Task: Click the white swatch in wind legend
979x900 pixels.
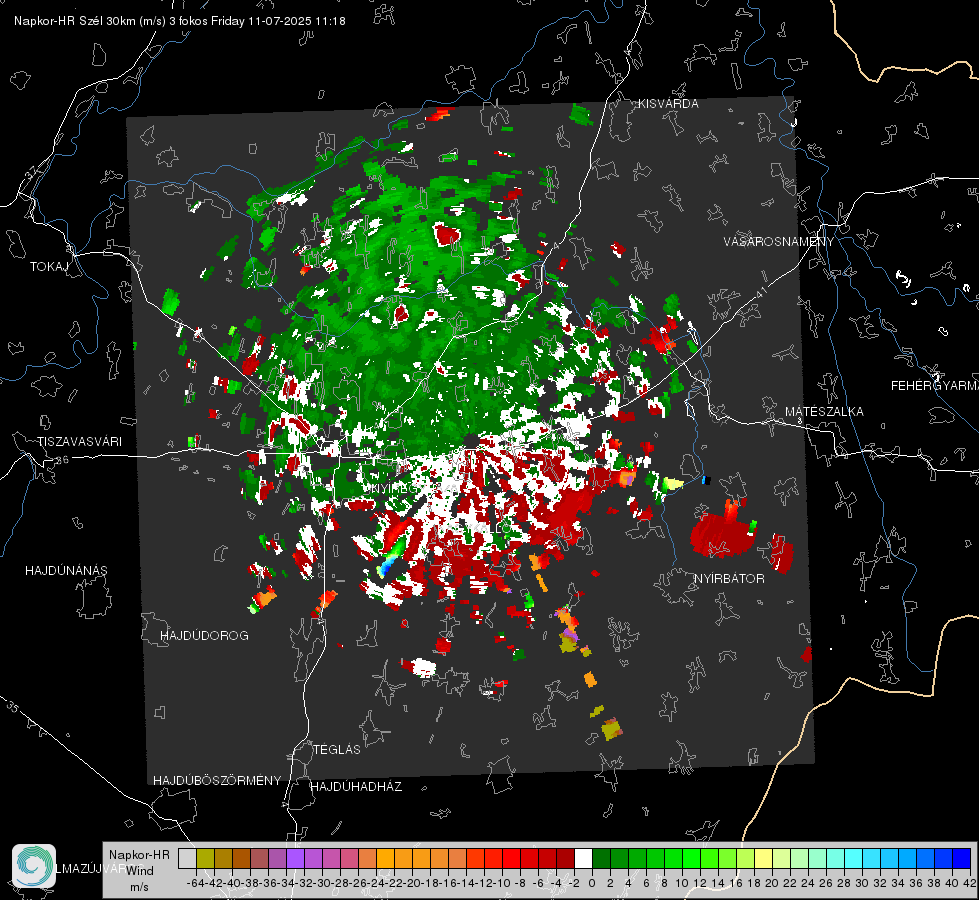Action: pos(583,859)
